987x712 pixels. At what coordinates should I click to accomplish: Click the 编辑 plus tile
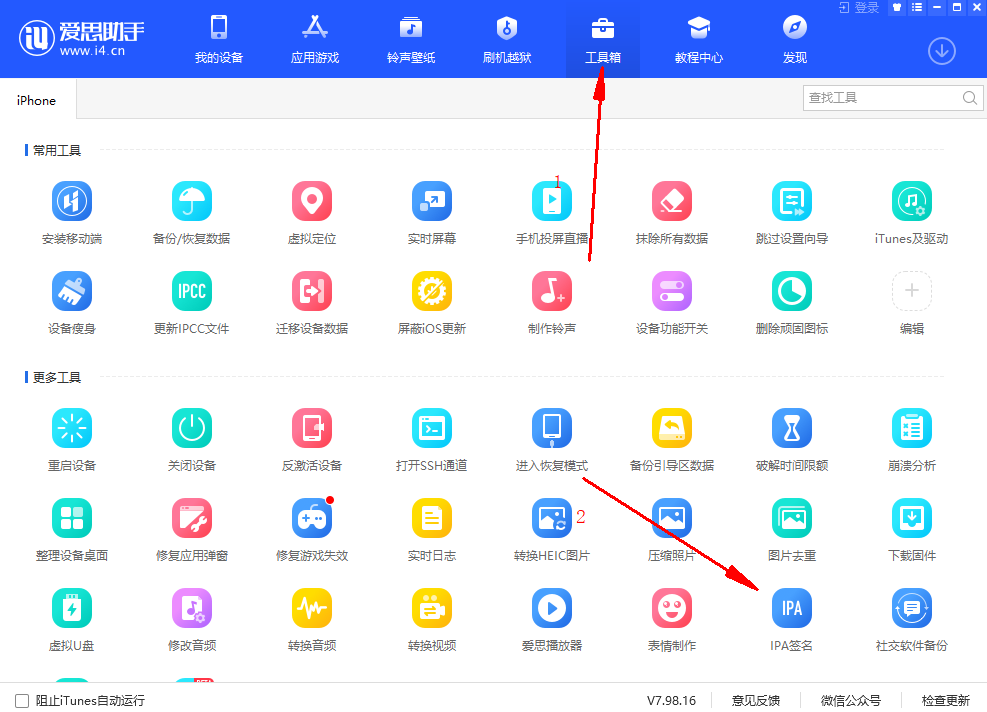point(911,291)
